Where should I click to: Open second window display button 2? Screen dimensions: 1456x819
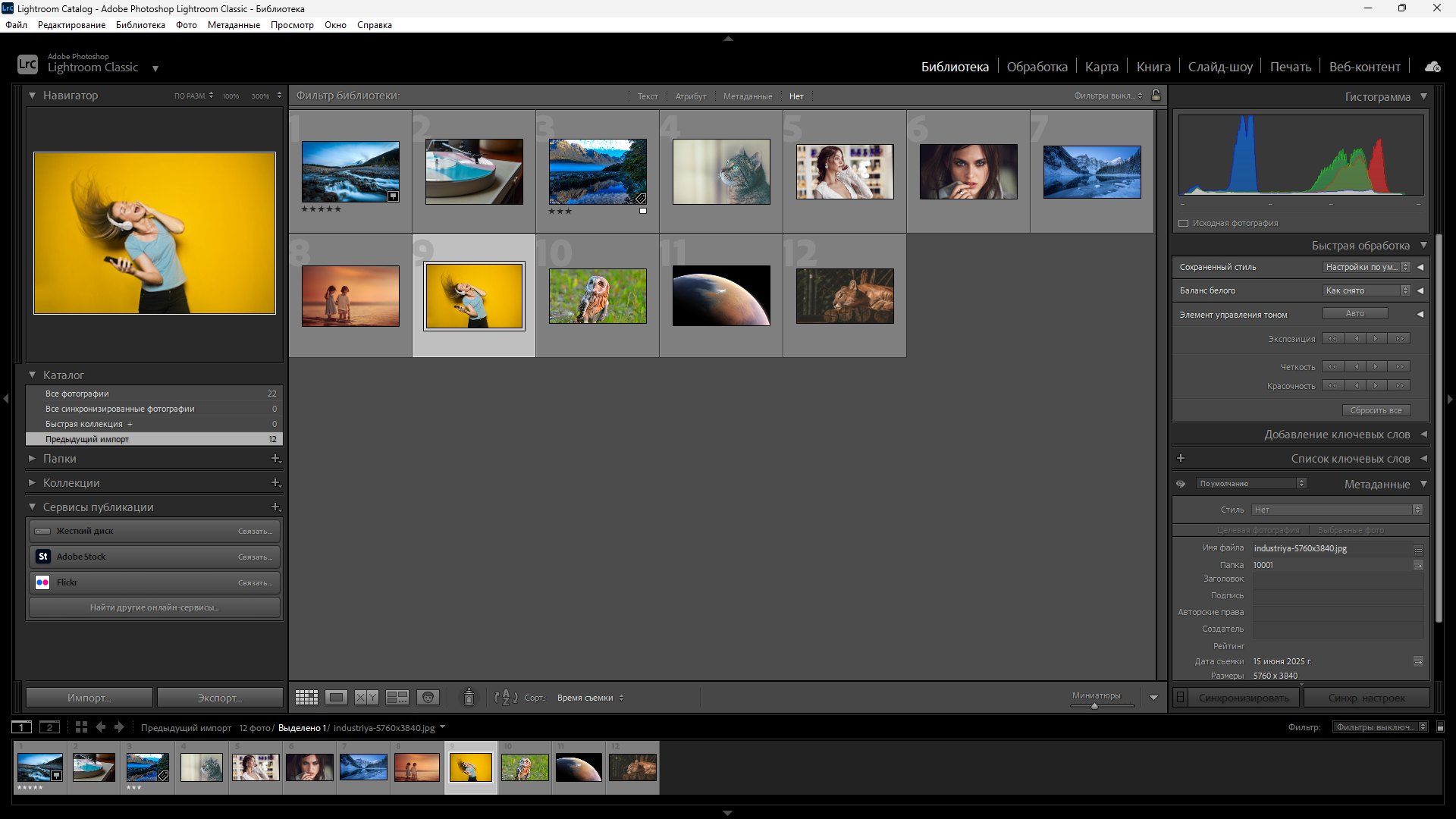49,727
